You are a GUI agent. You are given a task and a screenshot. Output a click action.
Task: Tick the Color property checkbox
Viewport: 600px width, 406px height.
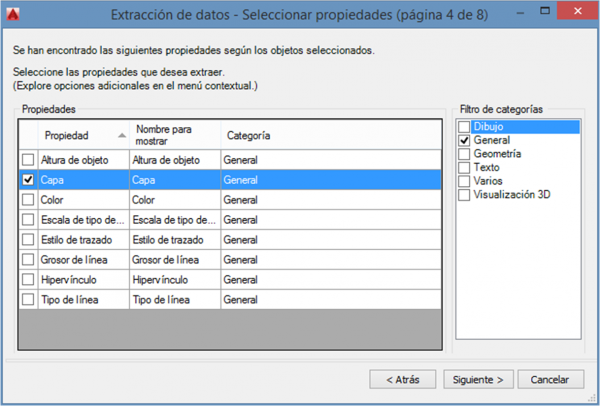(x=28, y=200)
